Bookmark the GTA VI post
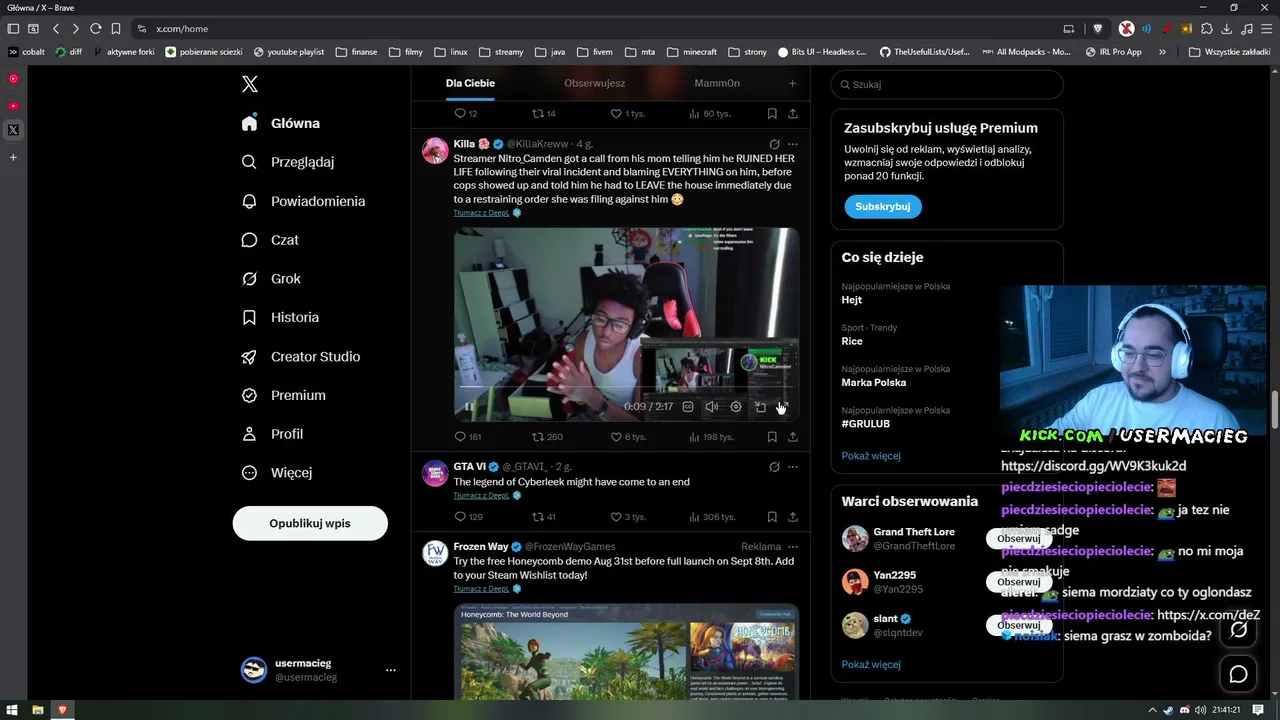The height and width of the screenshot is (720, 1280). tap(772, 517)
